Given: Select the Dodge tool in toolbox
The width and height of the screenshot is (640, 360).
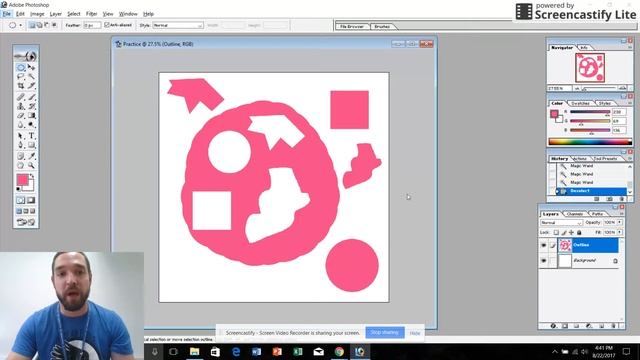Looking at the screenshot, I should click(x=31, y=124).
